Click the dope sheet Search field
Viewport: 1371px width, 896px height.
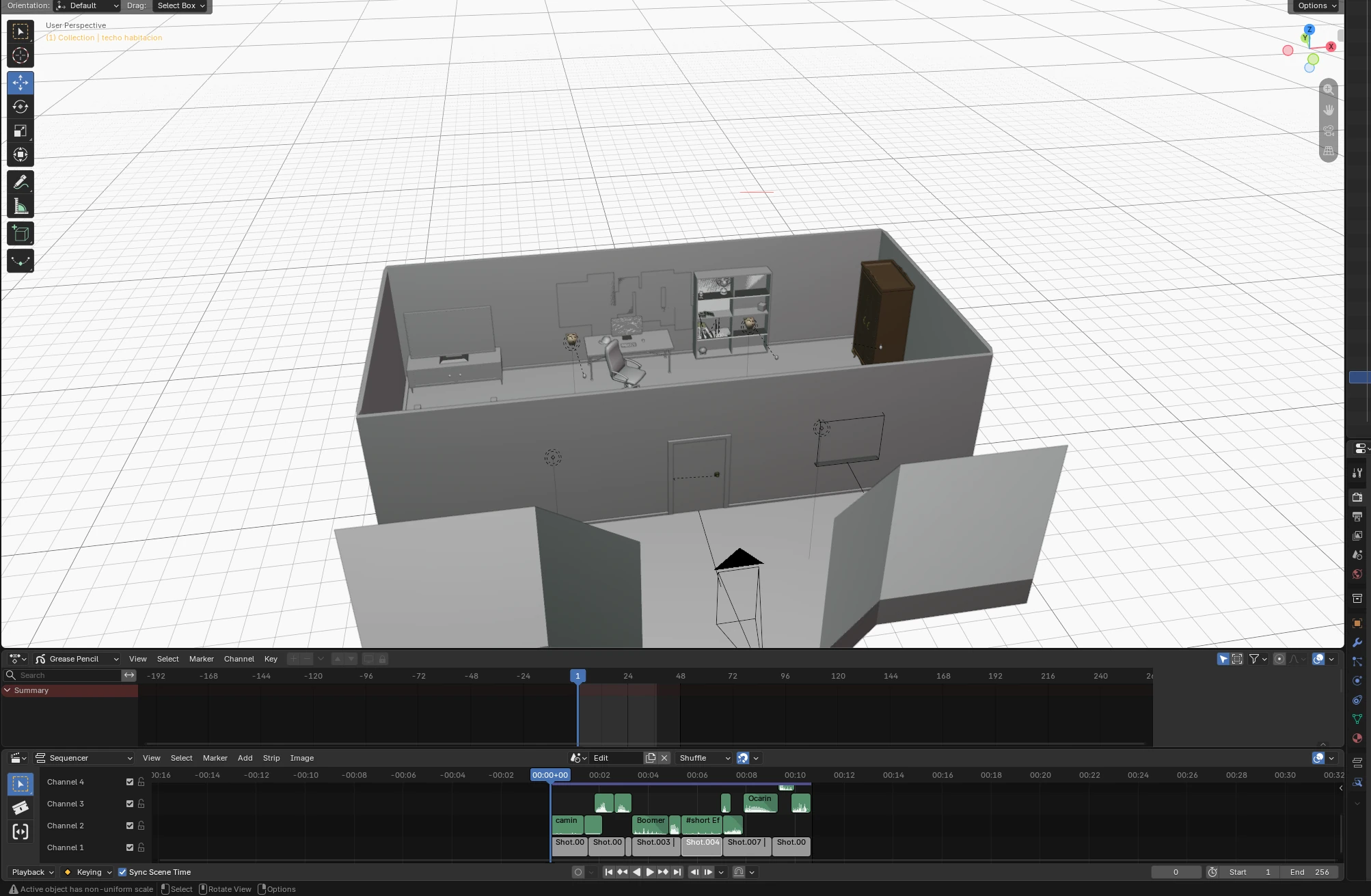coord(63,675)
